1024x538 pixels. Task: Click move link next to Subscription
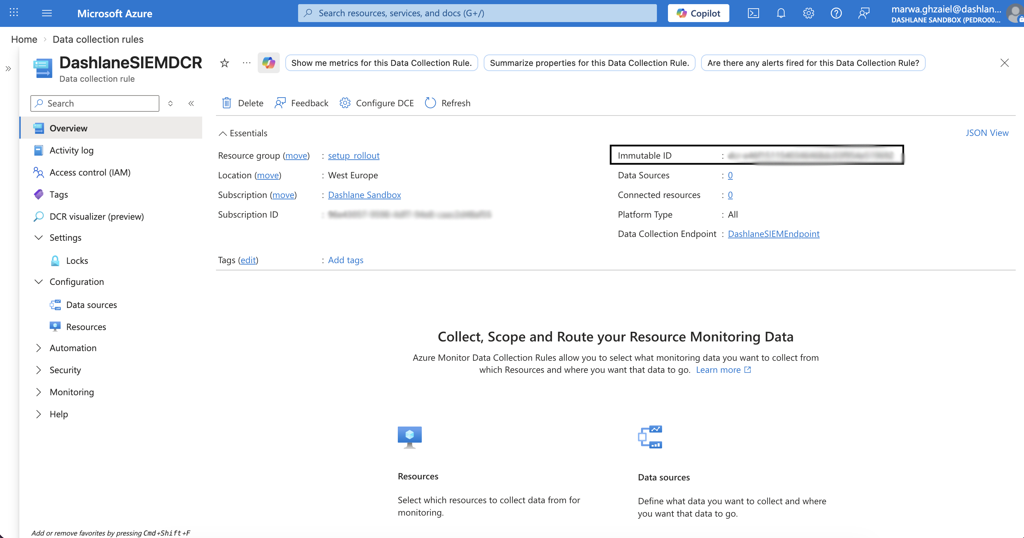click(x=283, y=195)
